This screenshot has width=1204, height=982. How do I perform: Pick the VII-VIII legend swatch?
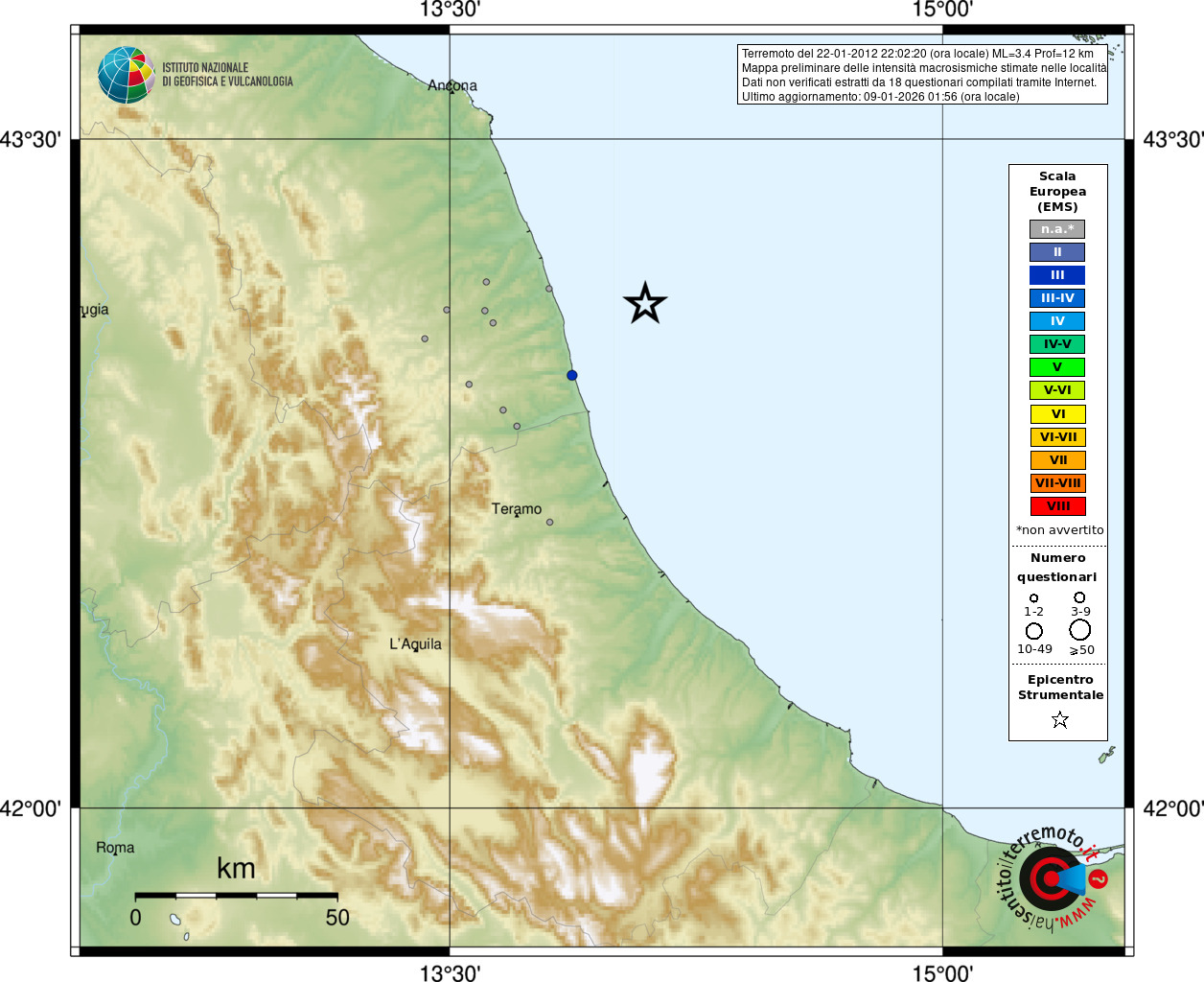pos(1057,483)
